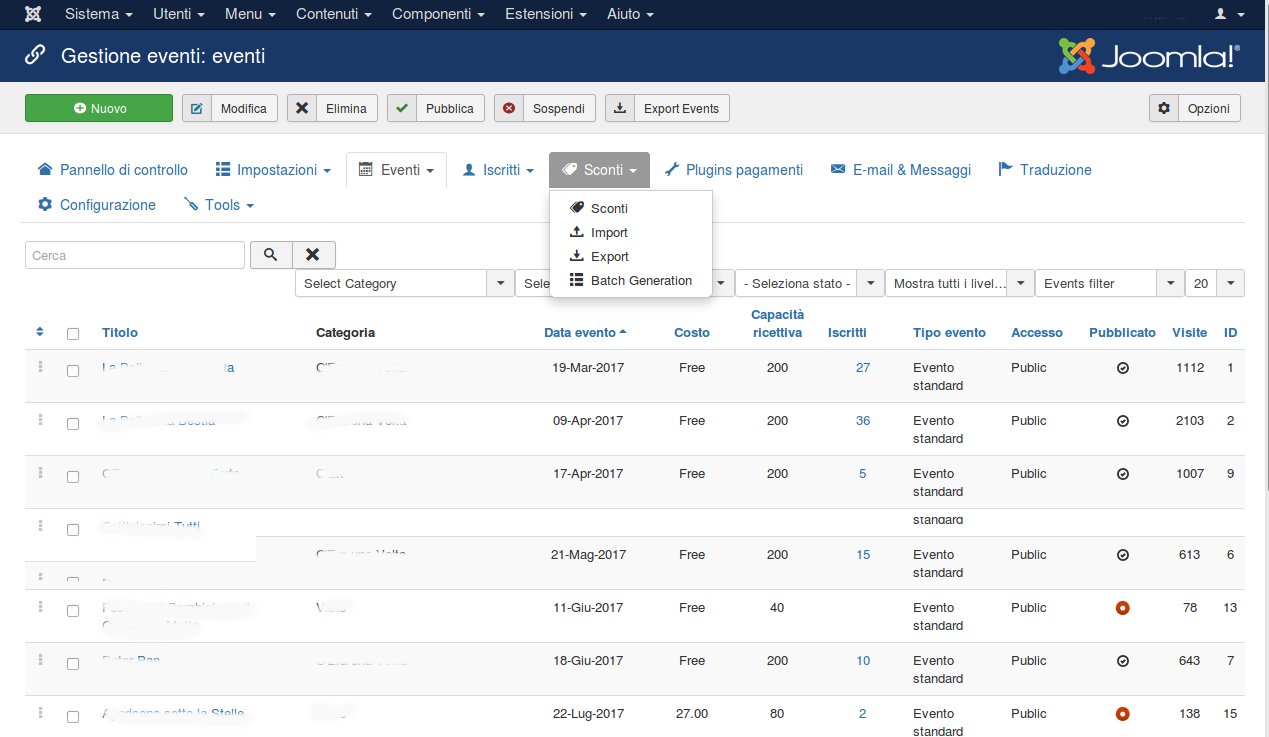The height and width of the screenshot is (737, 1269).
Task: Expand the Events filter dropdown
Action: 1109,284
